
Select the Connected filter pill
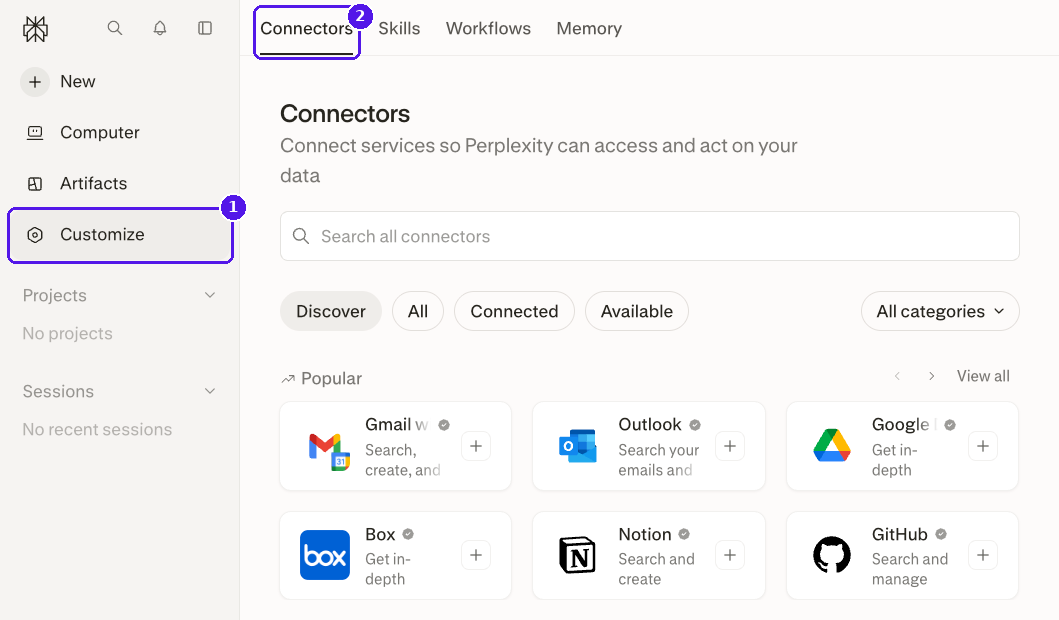tap(515, 311)
